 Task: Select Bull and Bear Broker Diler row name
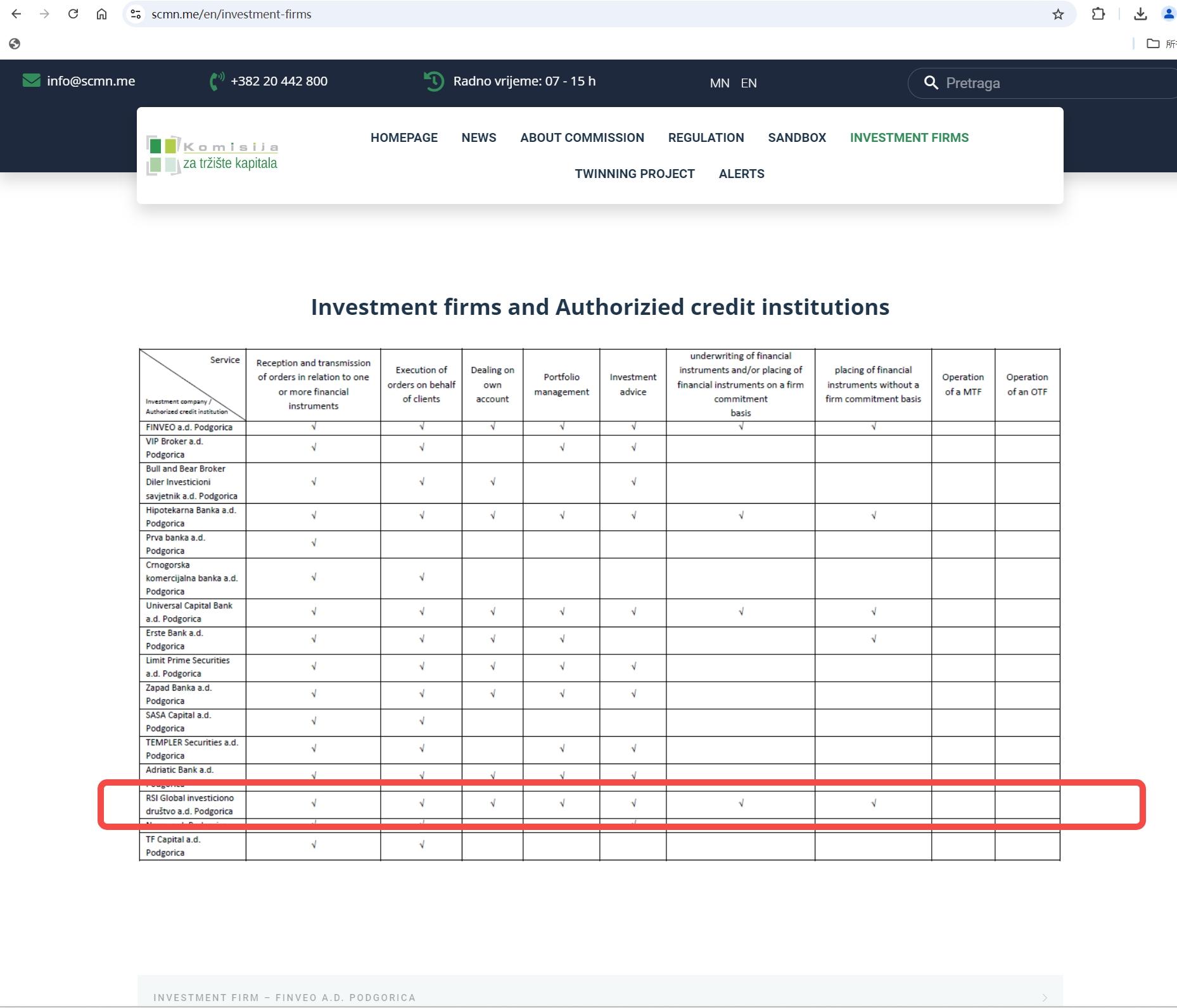pyautogui.click(x=191, y=482)
